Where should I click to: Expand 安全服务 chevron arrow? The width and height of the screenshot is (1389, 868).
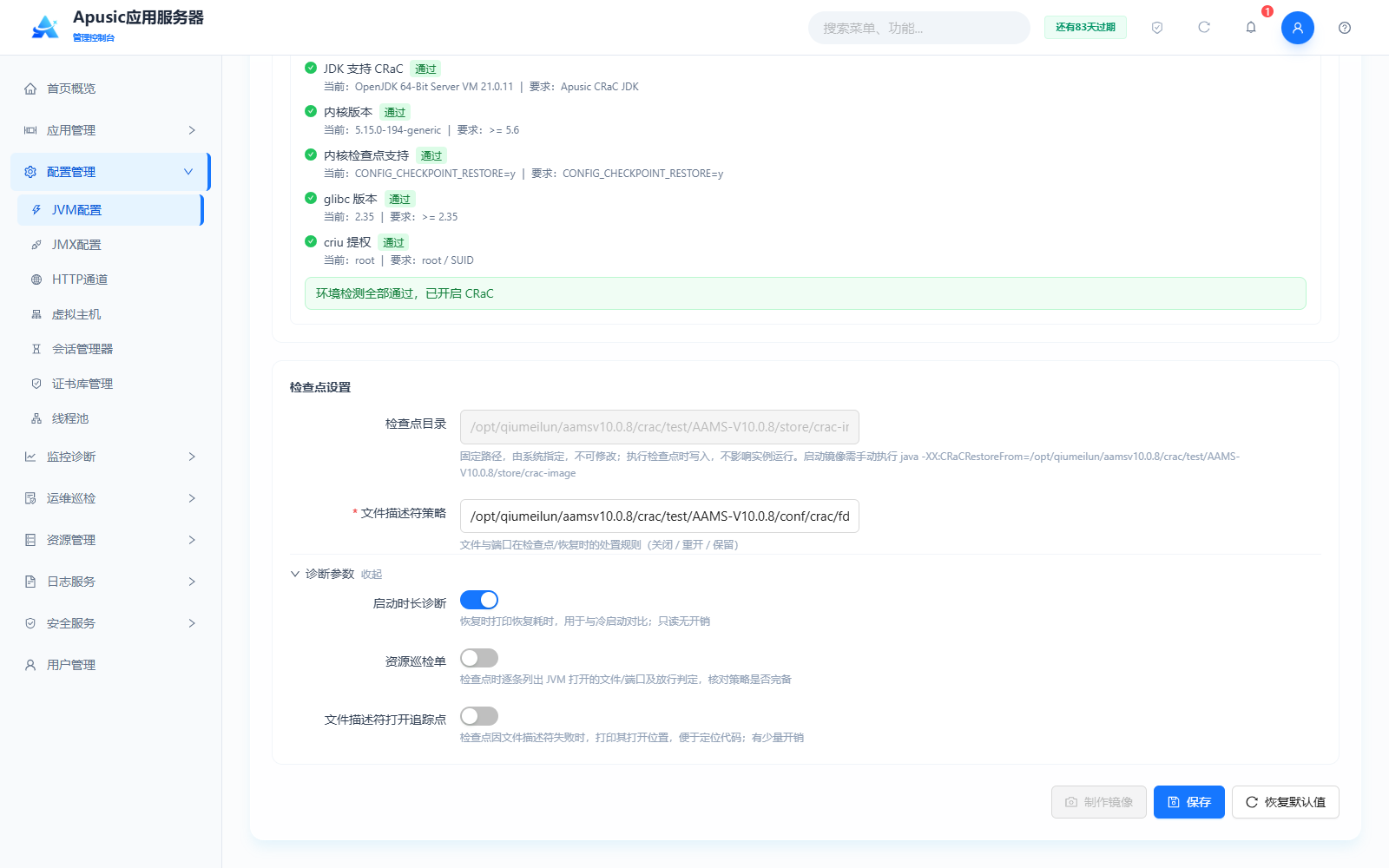tap(192, 623)
